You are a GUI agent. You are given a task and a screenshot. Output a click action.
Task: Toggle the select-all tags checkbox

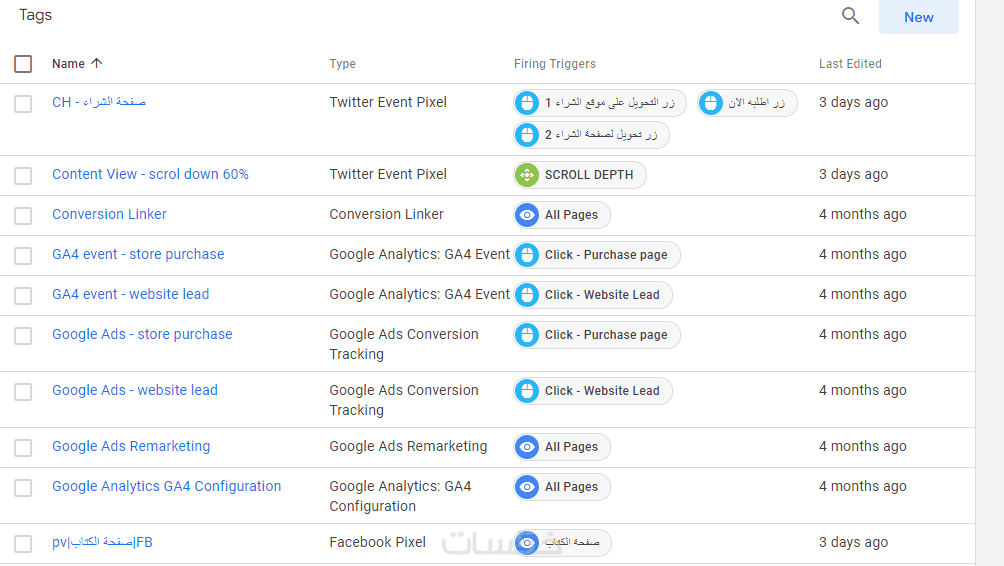(x=23, y=64)
